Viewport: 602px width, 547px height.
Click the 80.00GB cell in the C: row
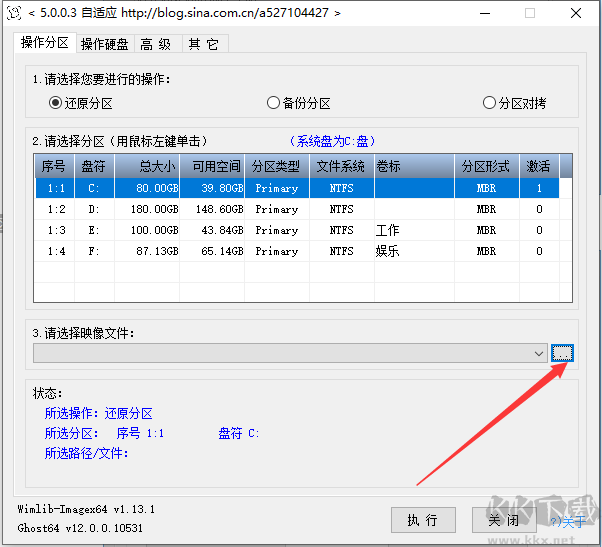click(x=147, y=188)
